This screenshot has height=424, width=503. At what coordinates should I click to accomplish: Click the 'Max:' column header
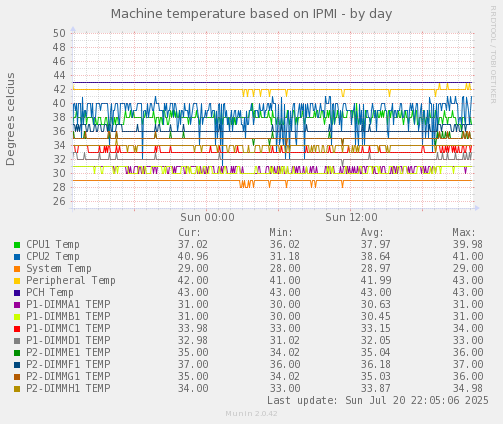(464, 232)
